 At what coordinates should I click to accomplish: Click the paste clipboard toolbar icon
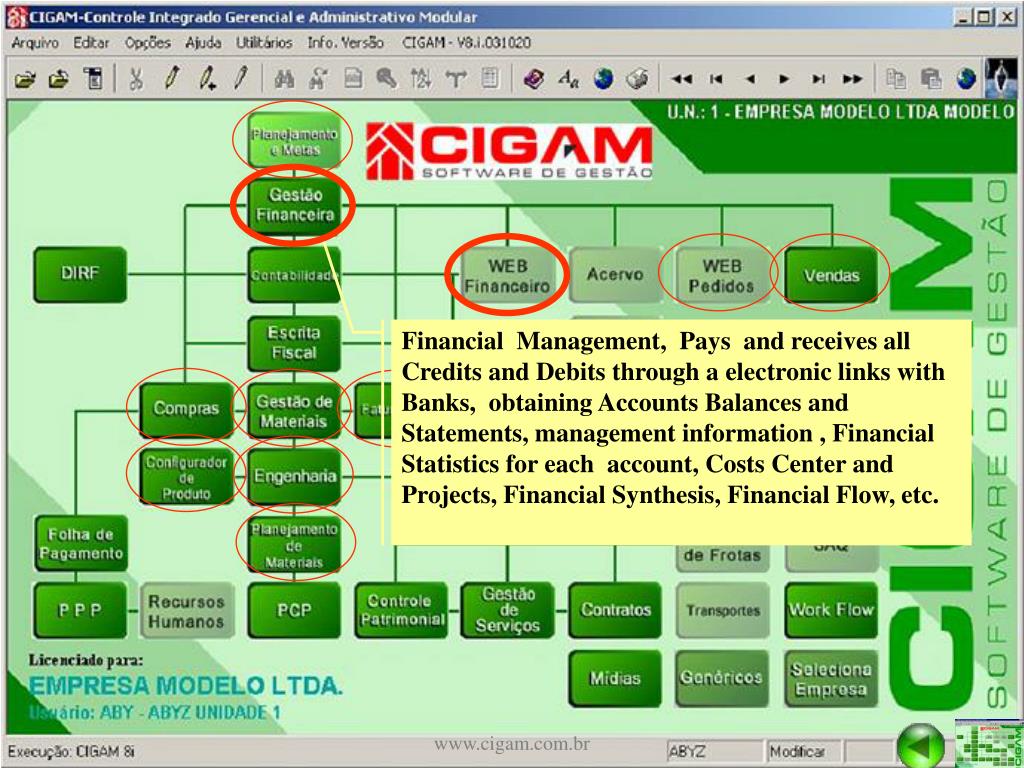[931, 80]
